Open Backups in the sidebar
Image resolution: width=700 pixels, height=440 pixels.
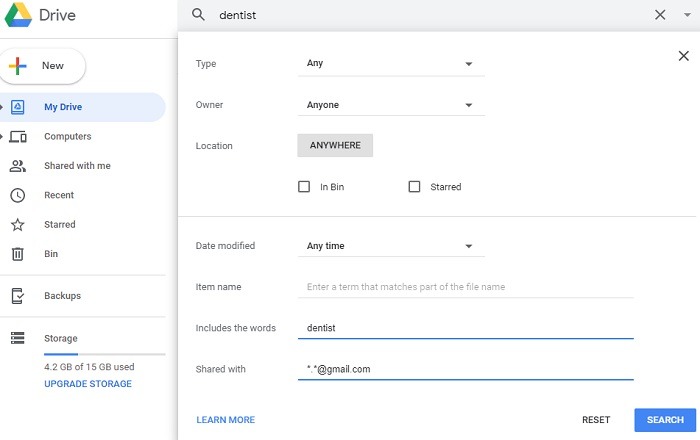click(62, 296)
